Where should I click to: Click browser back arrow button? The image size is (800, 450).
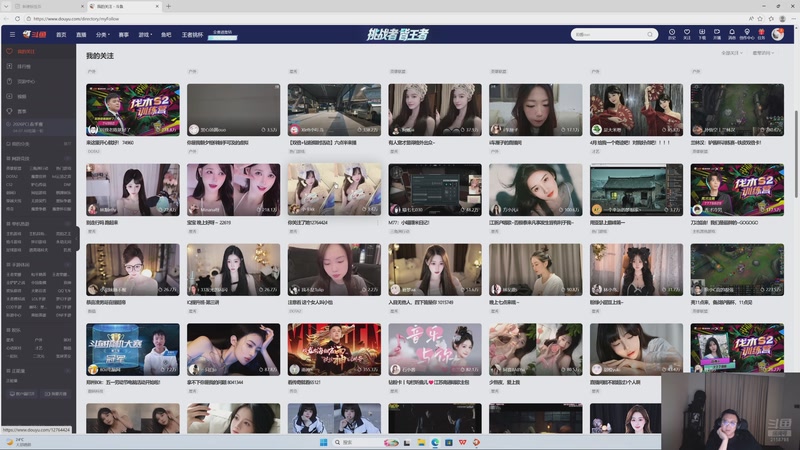pos(6,18)
